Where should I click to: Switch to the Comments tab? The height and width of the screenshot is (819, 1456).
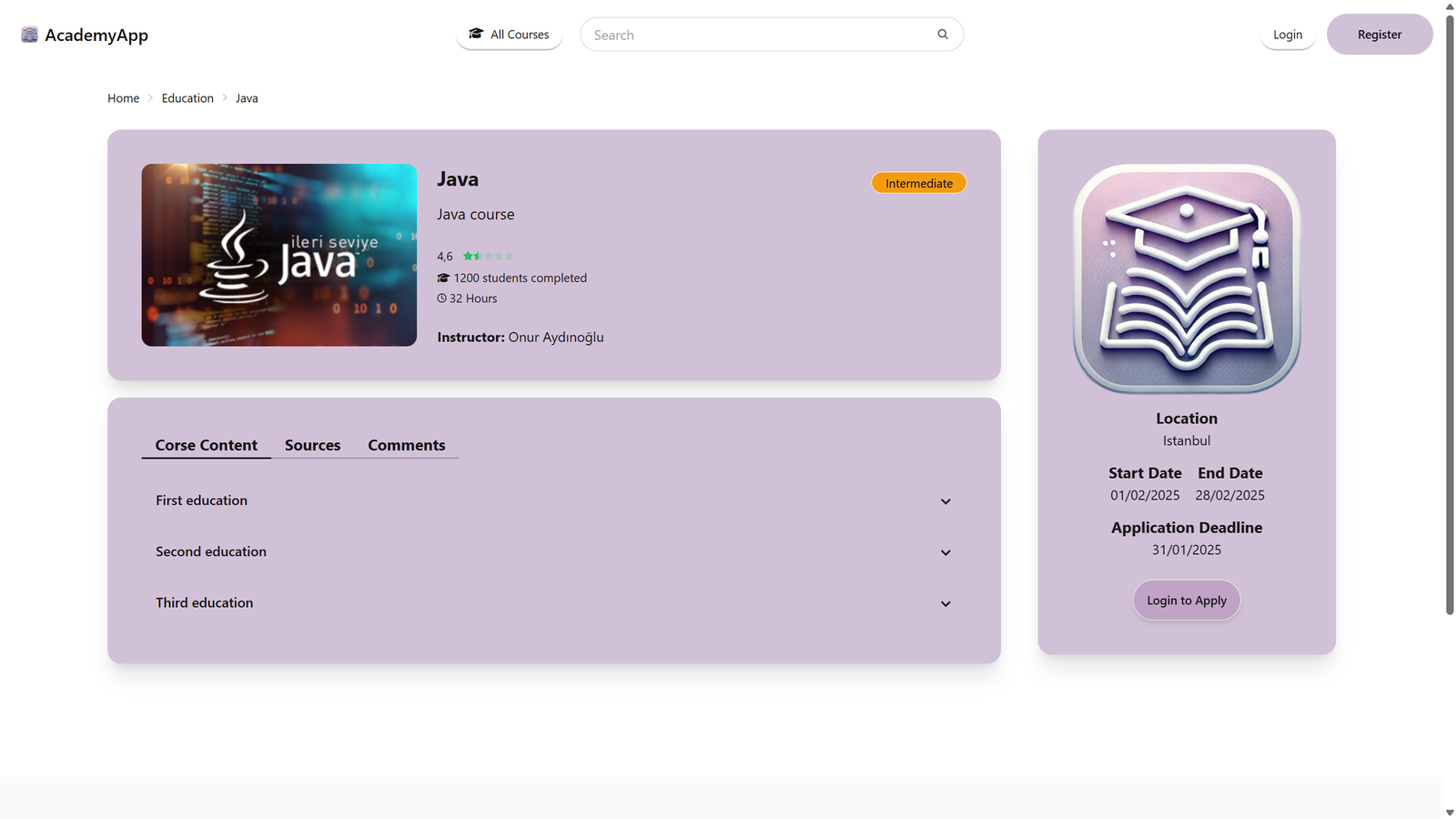[x=407, y=445]
